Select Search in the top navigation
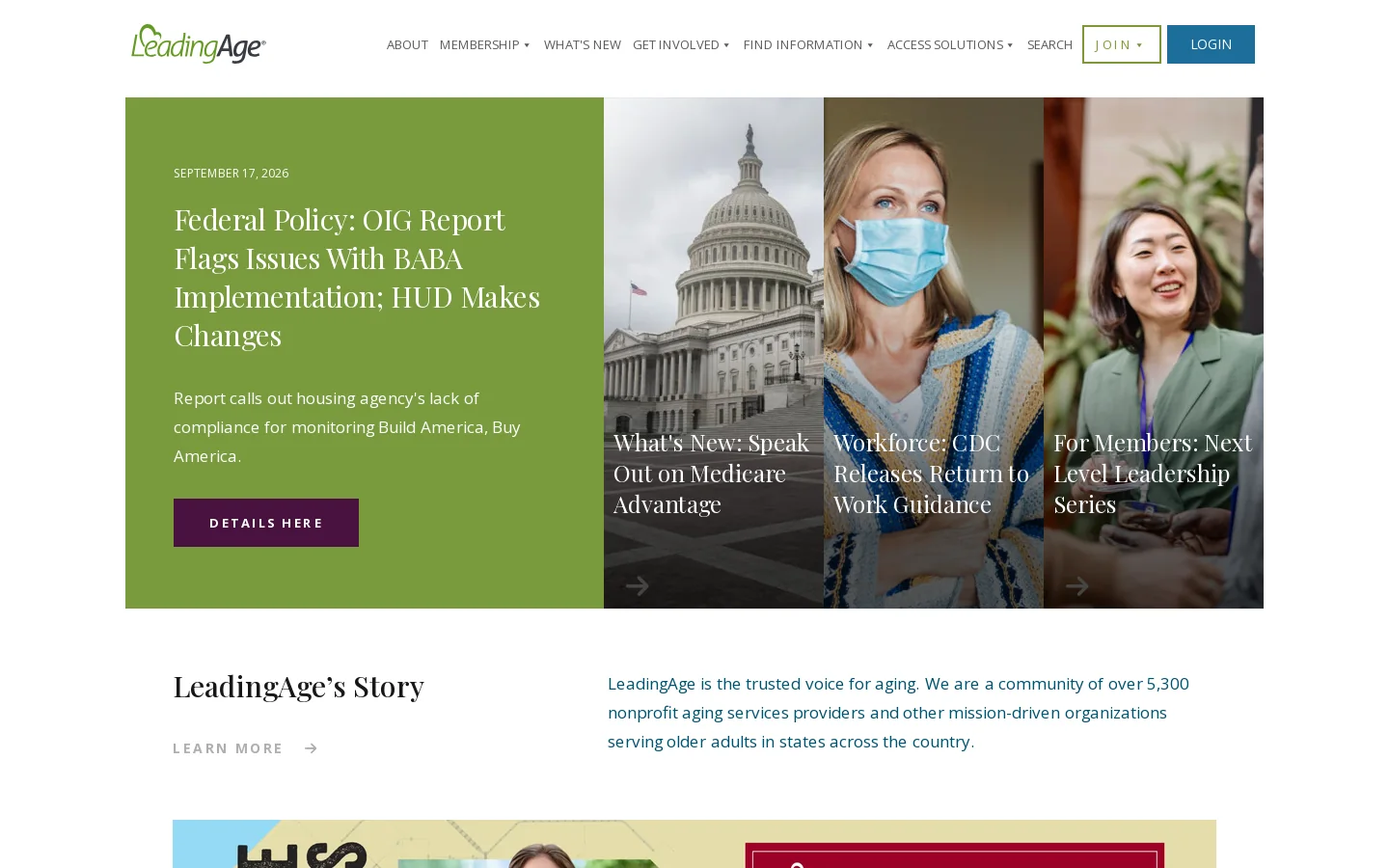 pos(1049,44)
